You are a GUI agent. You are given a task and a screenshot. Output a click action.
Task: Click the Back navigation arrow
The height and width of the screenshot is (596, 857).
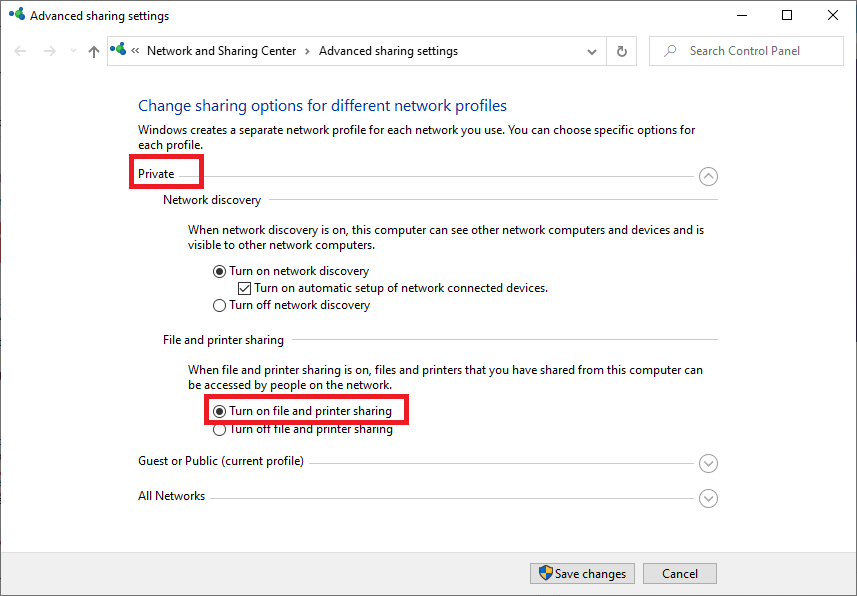(20, 51)
